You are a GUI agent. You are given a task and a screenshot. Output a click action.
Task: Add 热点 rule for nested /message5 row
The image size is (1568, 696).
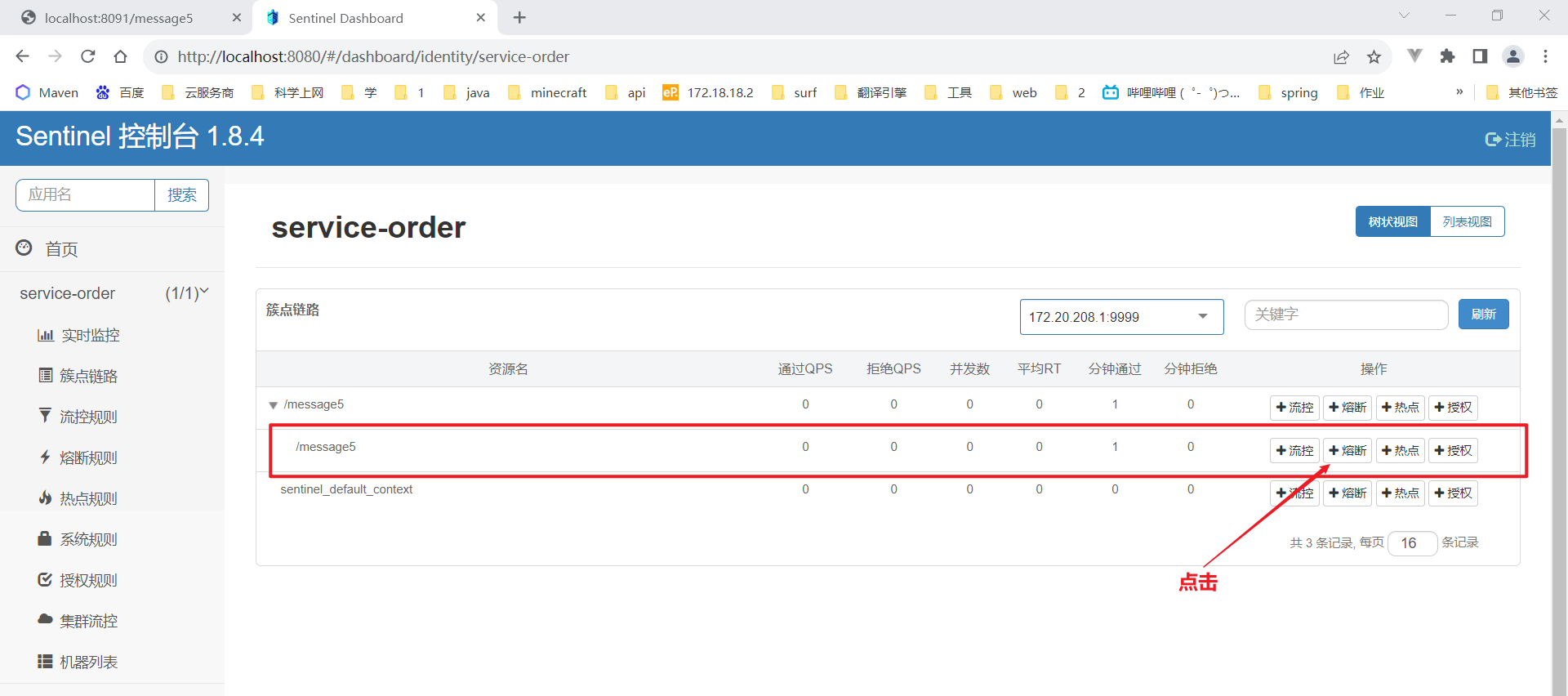pos(1401,450)
